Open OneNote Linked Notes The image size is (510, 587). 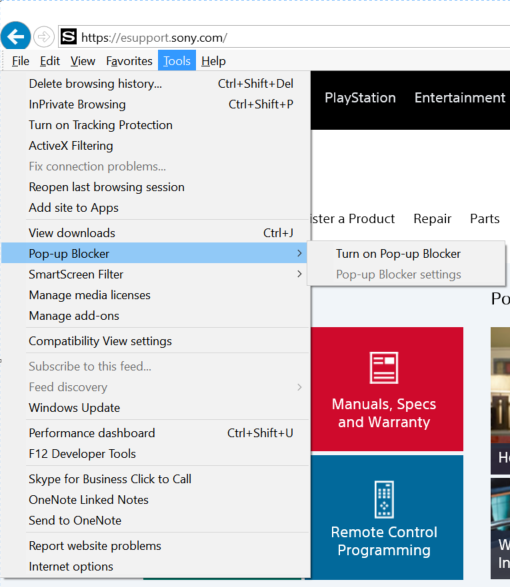point(155,499)
